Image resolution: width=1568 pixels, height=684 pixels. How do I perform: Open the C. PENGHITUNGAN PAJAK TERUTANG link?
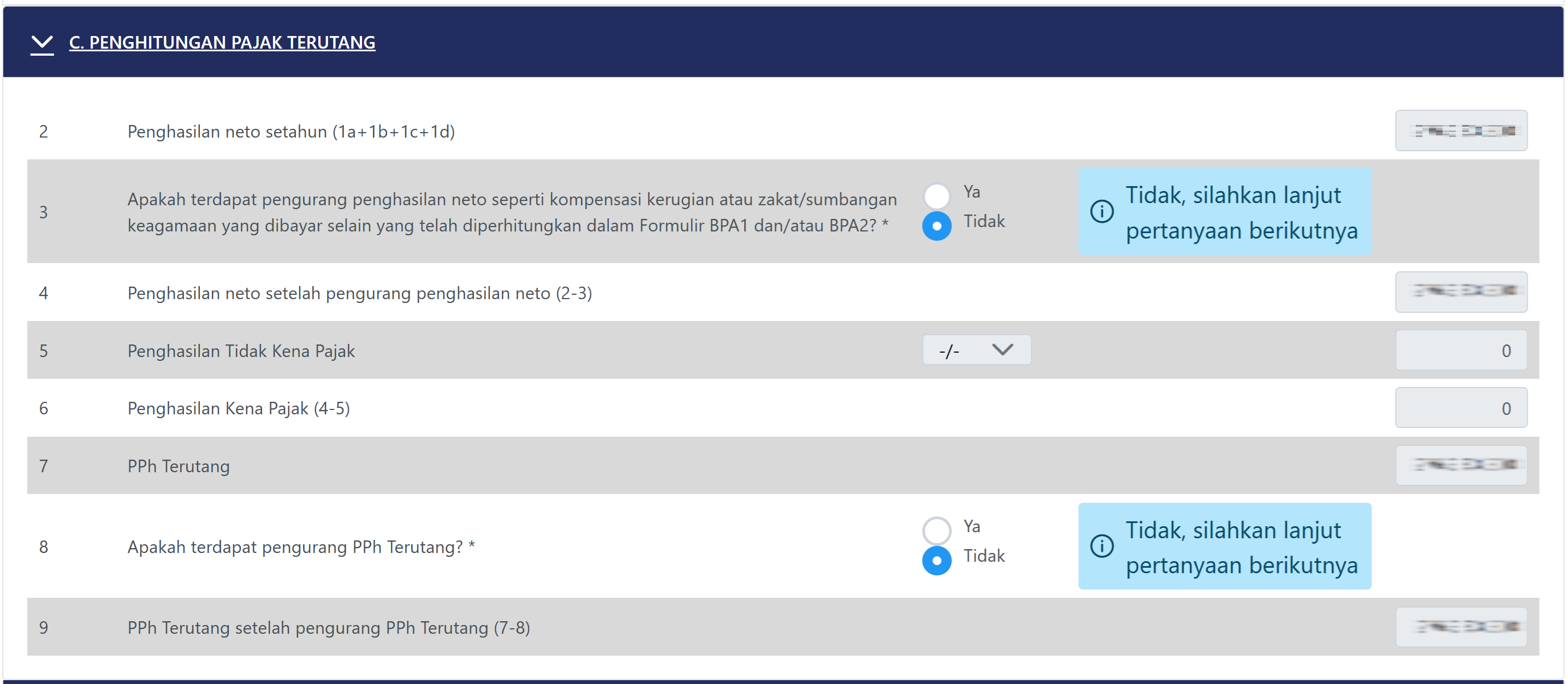[x=222, y=43]
